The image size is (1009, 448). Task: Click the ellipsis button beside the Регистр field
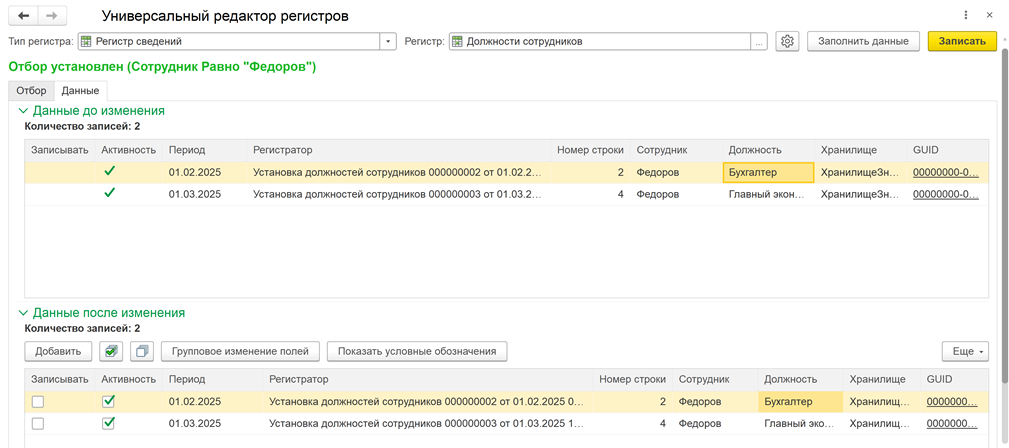pyautogui.click(x=759, y=41)
